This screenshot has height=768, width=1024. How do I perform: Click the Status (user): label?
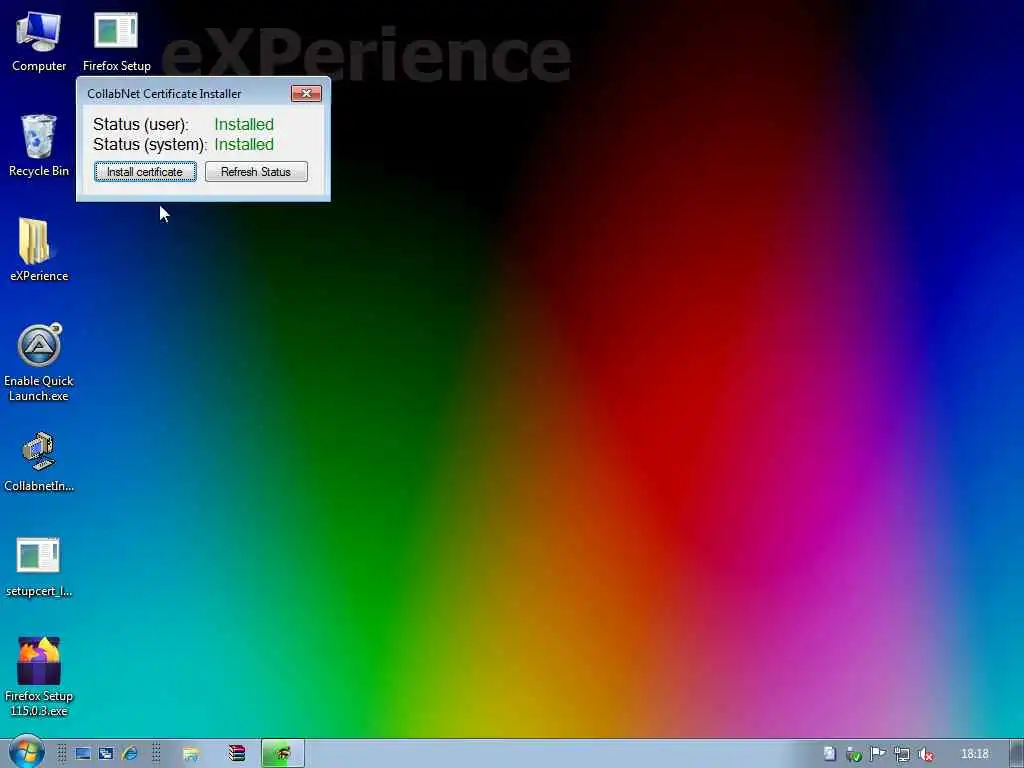(140, 124)
